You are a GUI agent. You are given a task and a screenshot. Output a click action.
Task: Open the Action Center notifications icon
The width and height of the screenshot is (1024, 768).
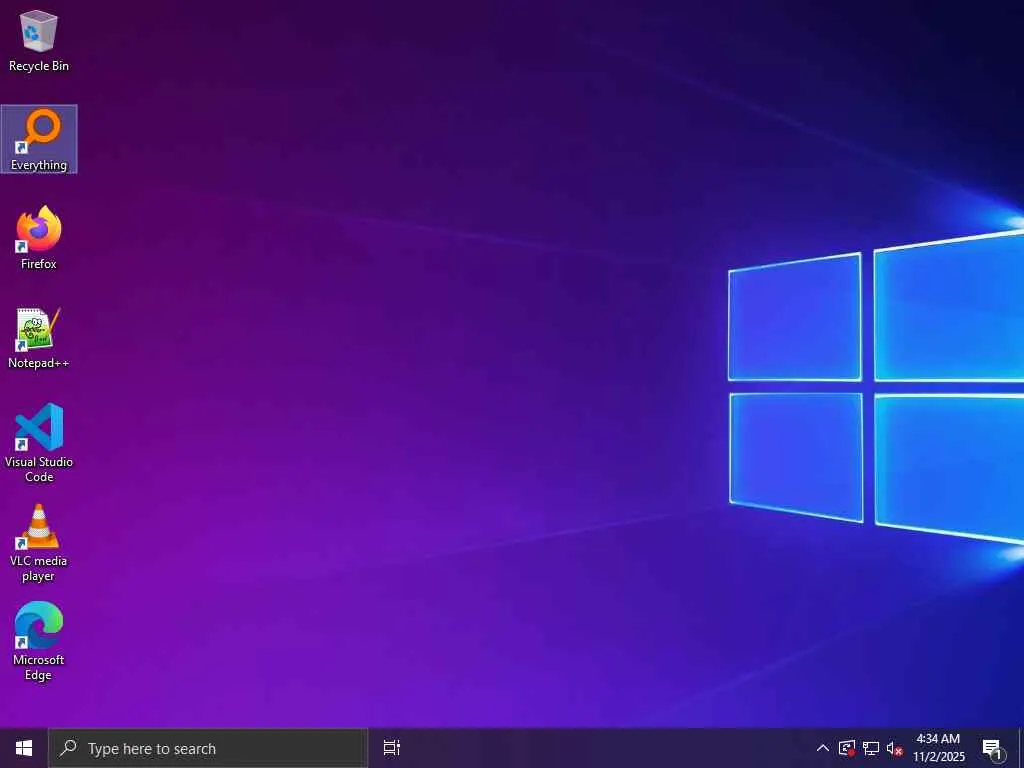click(x=993, y=748)
